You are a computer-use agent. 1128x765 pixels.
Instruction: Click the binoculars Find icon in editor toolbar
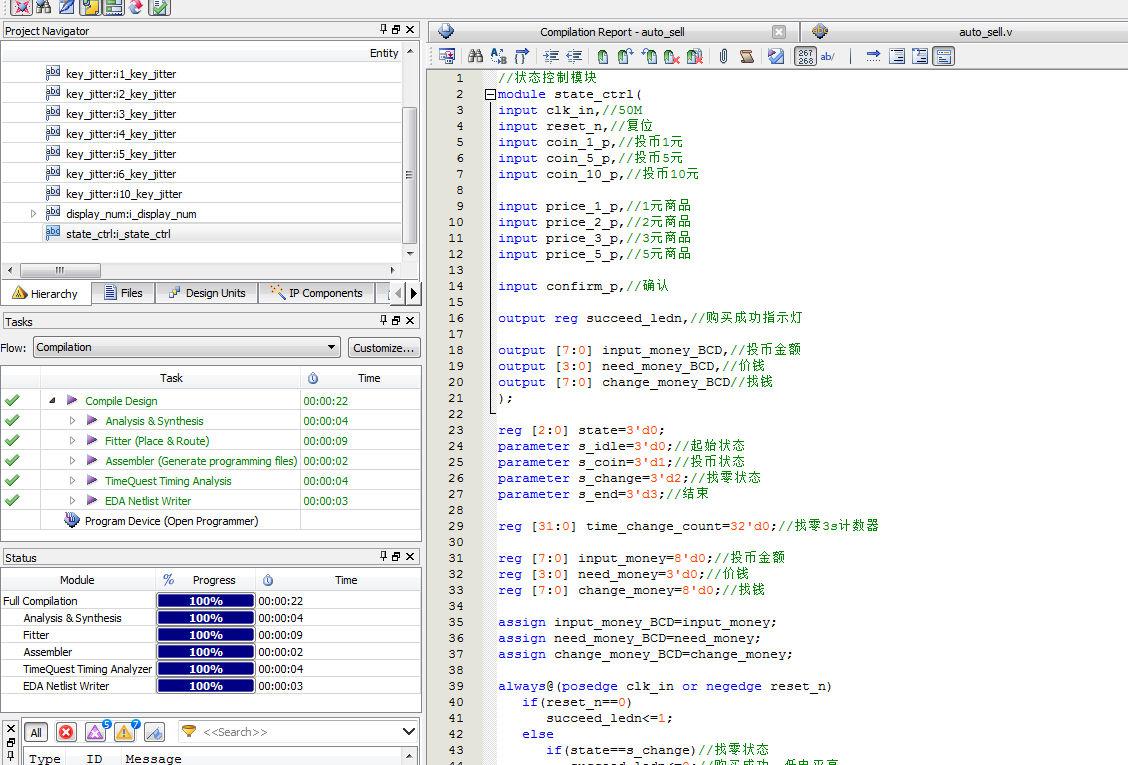(x=476, y=57)
